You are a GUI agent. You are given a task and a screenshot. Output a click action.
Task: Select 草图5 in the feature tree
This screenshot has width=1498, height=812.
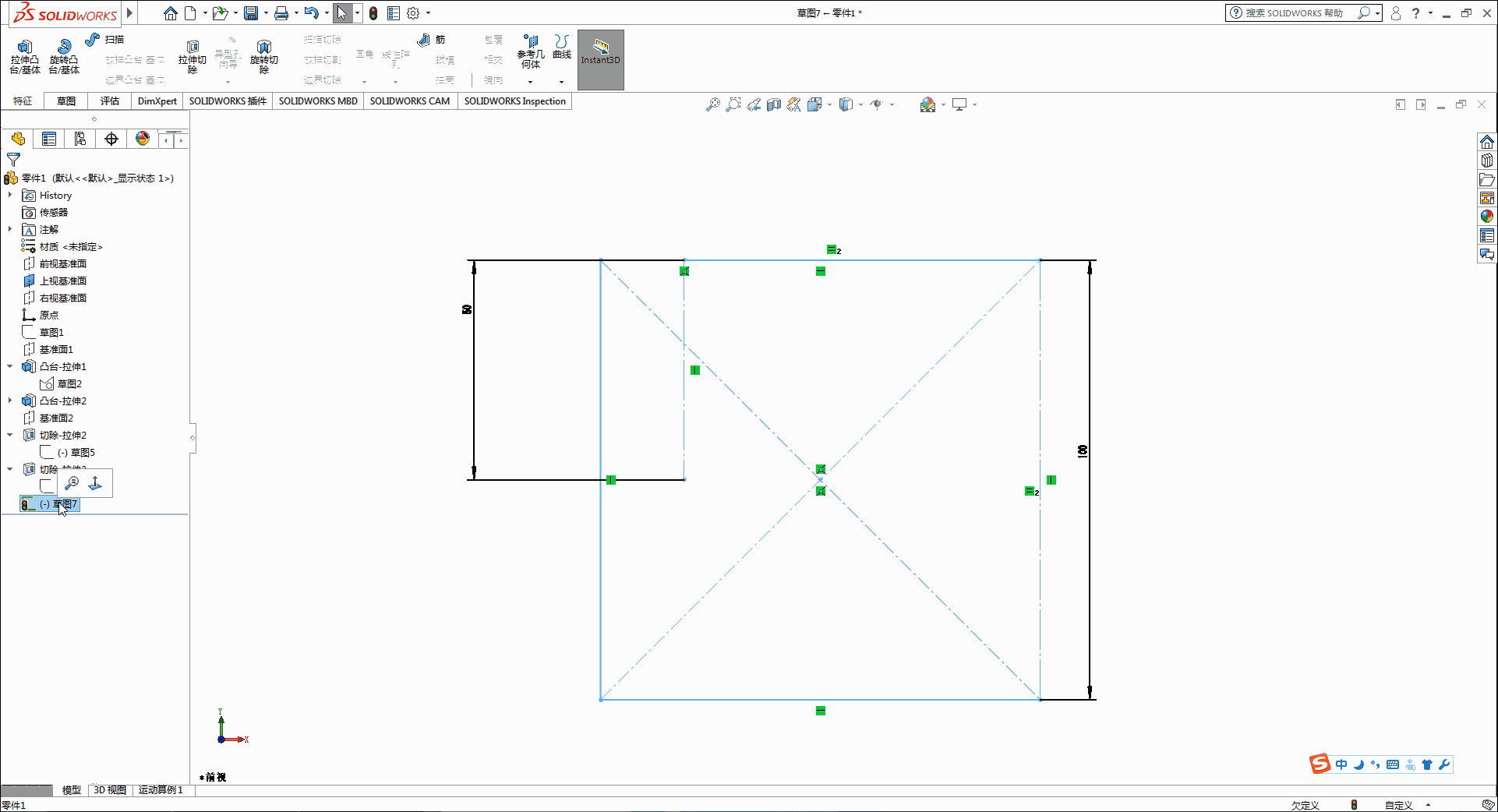(76, 452)
